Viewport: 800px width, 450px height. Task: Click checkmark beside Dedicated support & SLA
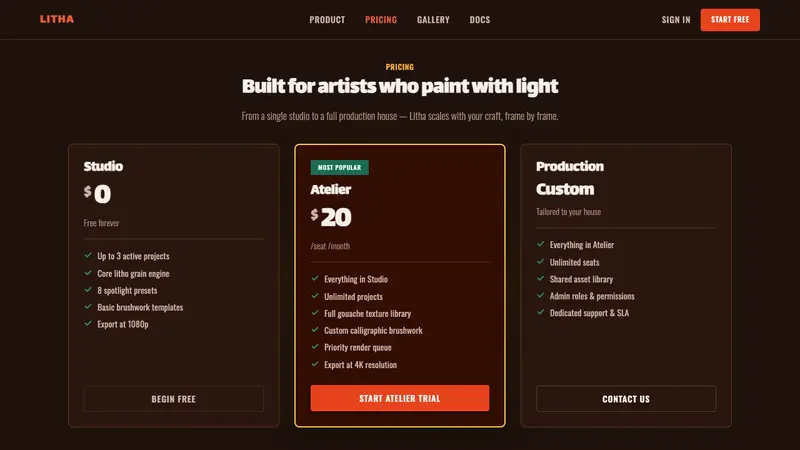[x=540, y=312]
